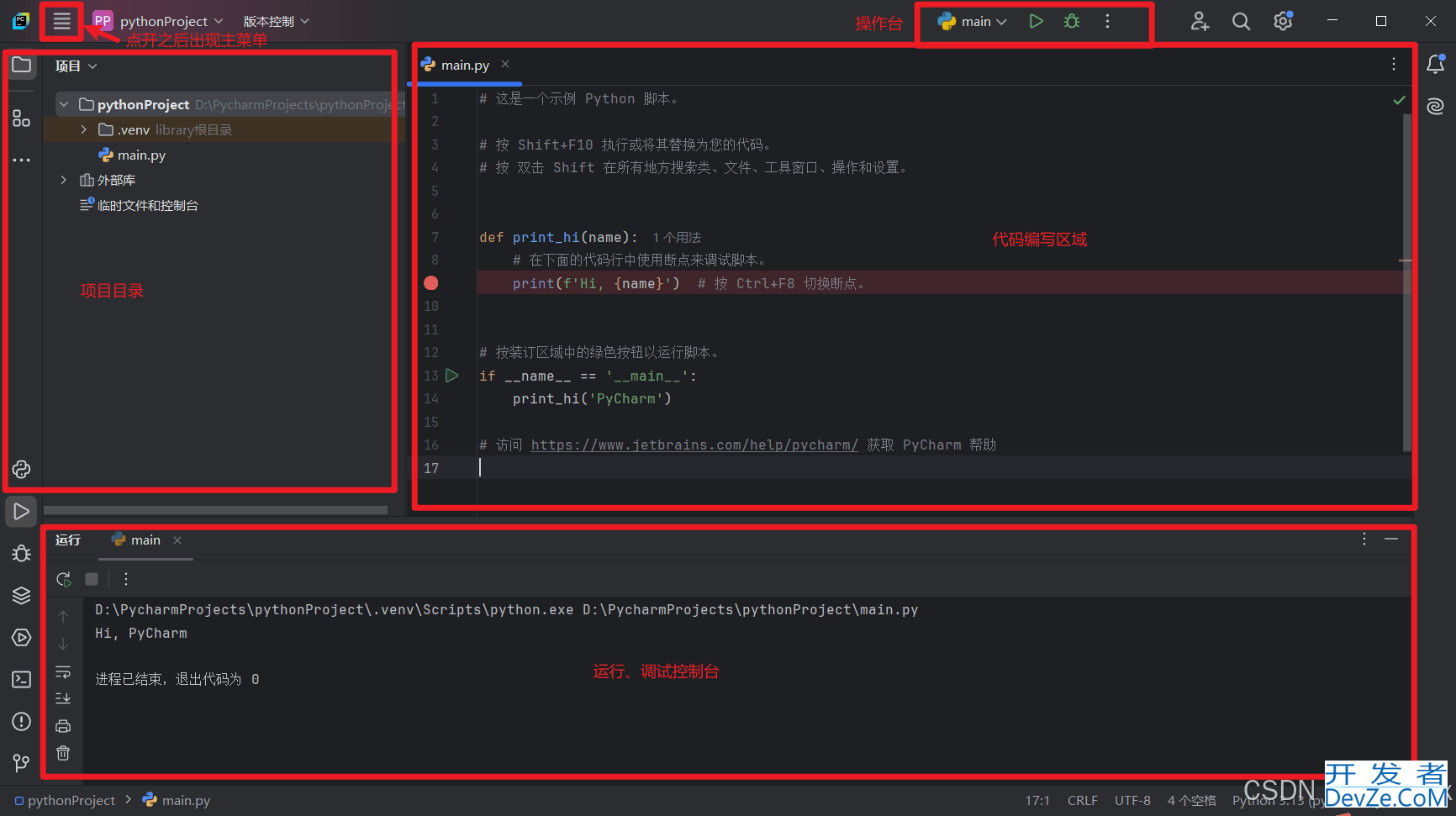1456x816 pixels.
Task: Run script from gutter arrow at line 13
Action: point(452,376)
